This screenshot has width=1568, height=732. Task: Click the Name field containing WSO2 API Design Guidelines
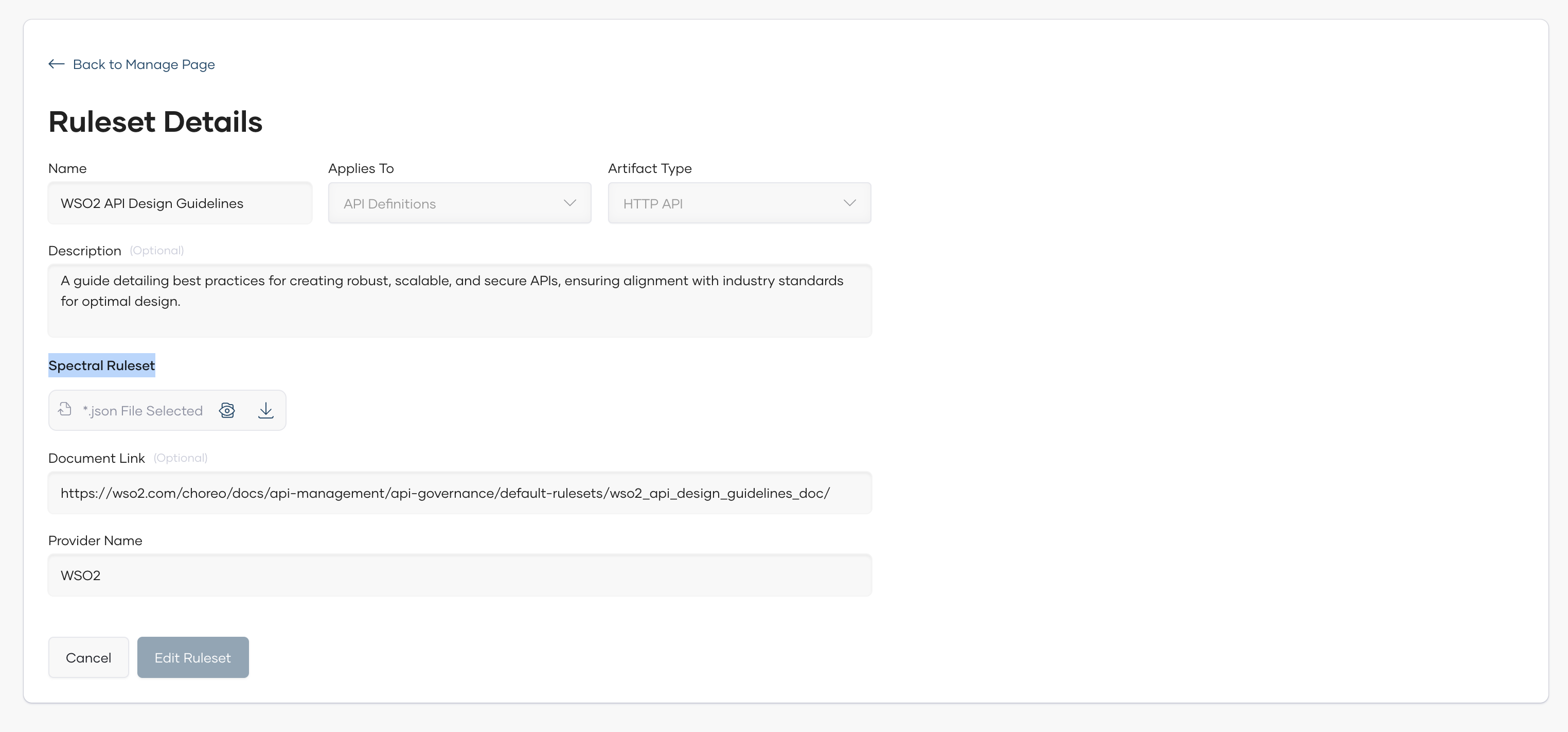[180, 203]
